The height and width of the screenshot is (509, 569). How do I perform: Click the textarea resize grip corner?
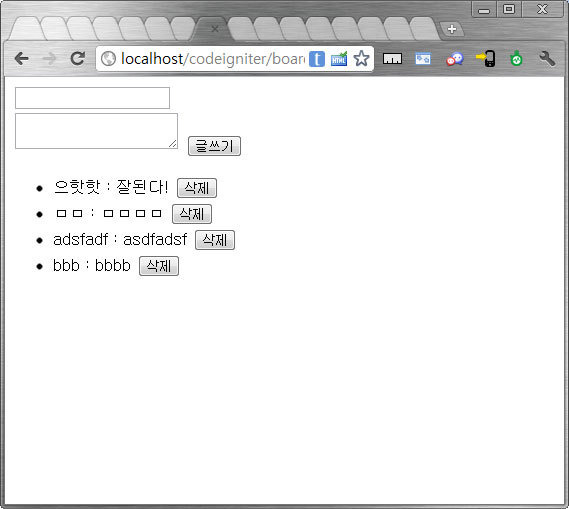[173, 144]
